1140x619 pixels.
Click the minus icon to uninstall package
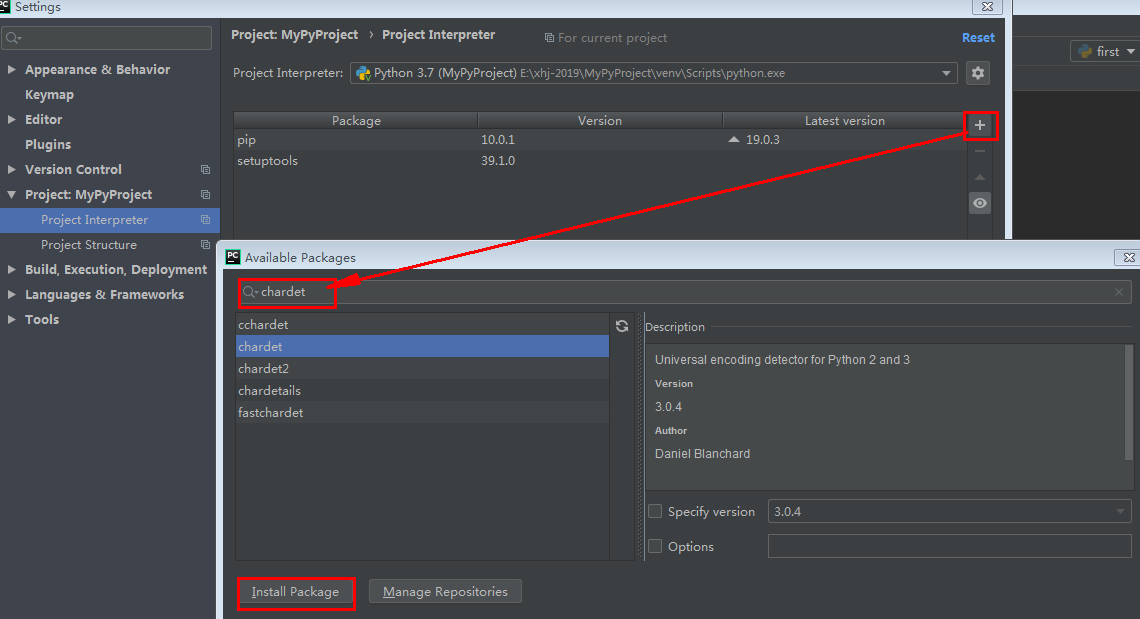coord(979,151)
